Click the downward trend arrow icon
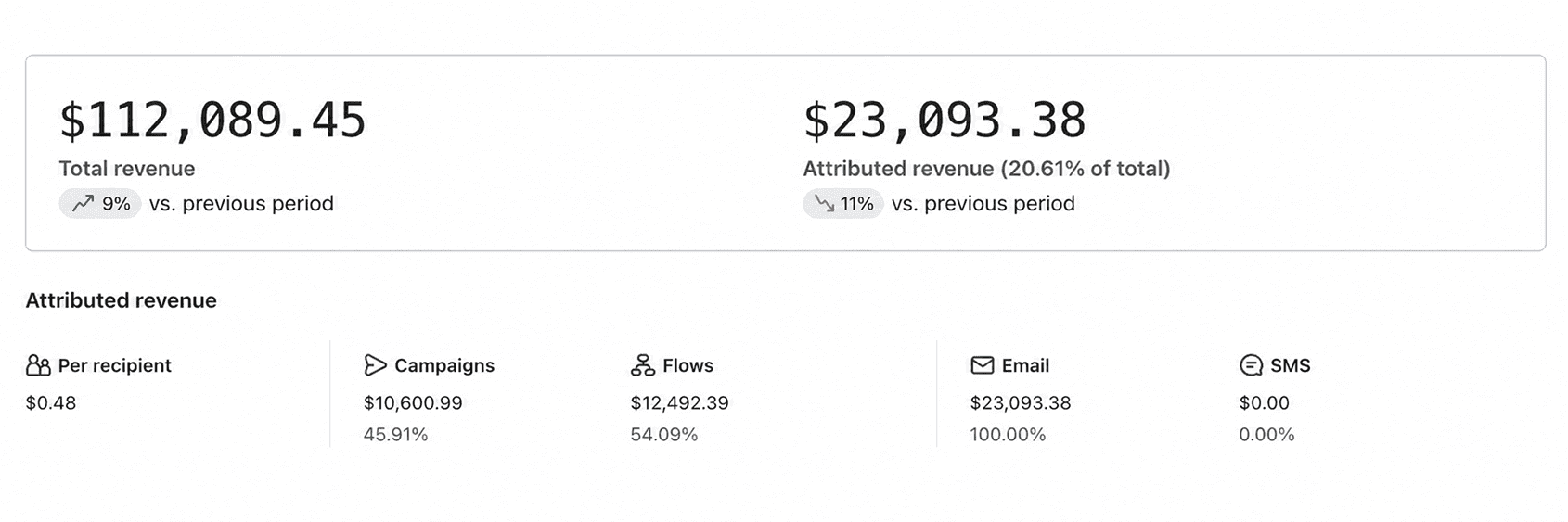 [x=824, y=203]
